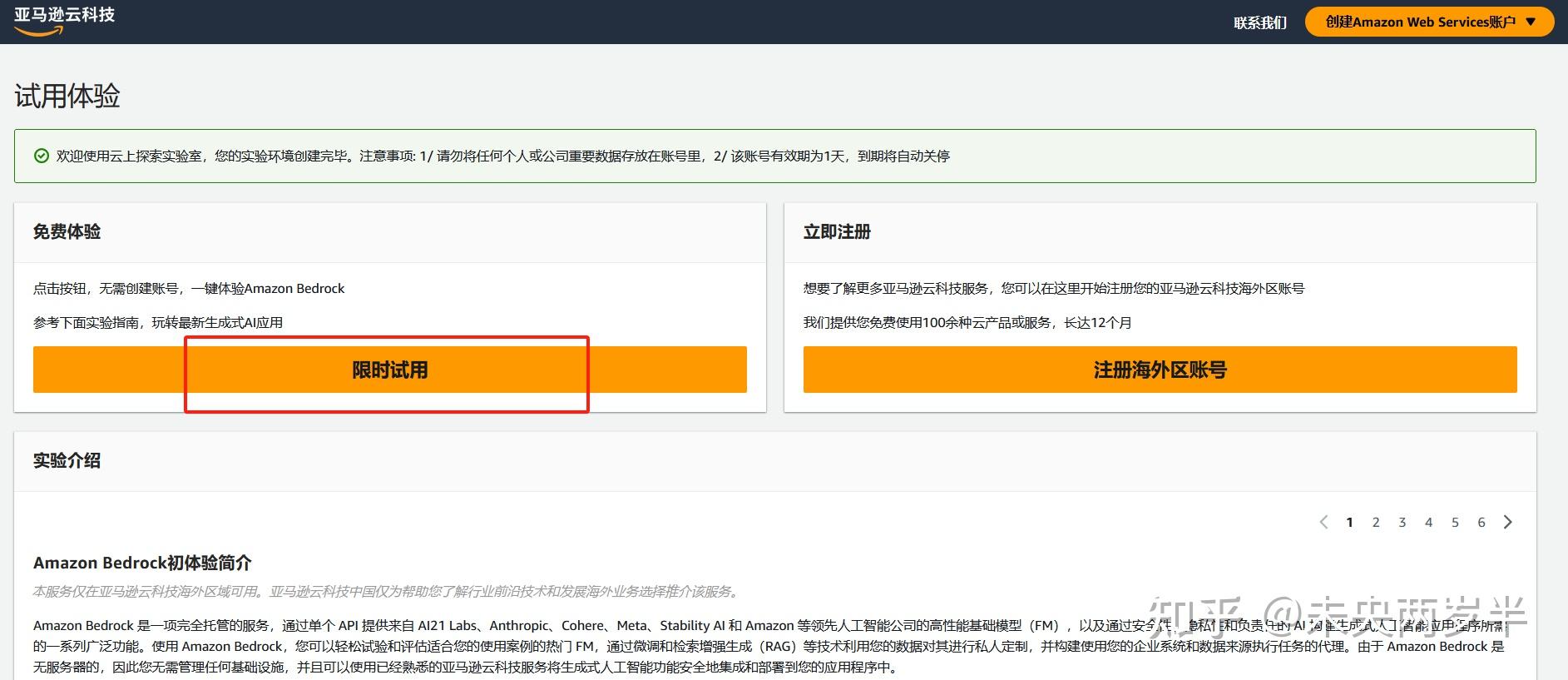Viewport: 1568px width, 680px height.
Task: Click the 实验介绍 section title
Action: 67,460
